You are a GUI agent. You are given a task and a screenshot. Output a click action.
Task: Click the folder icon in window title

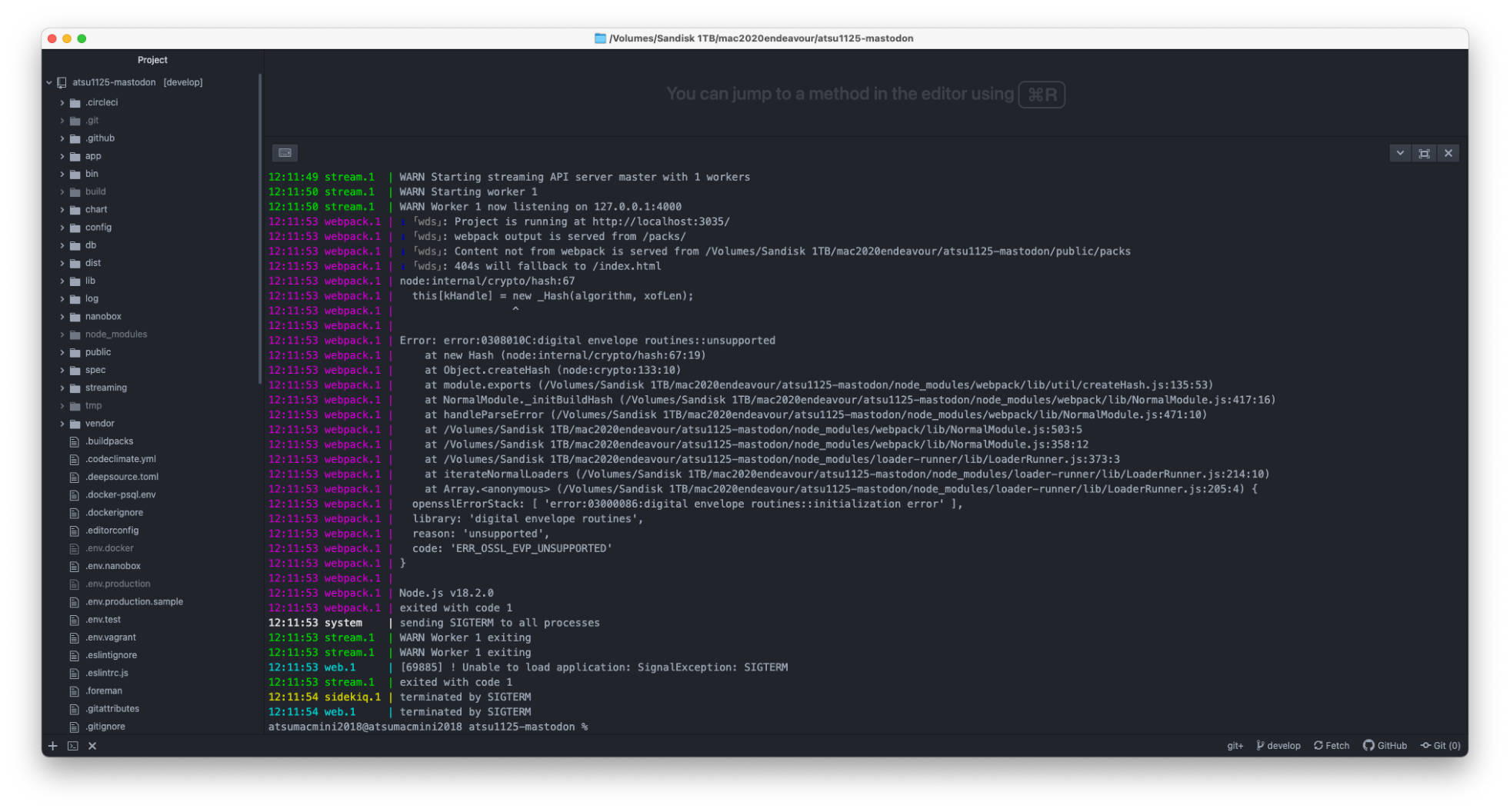(600, 38)
